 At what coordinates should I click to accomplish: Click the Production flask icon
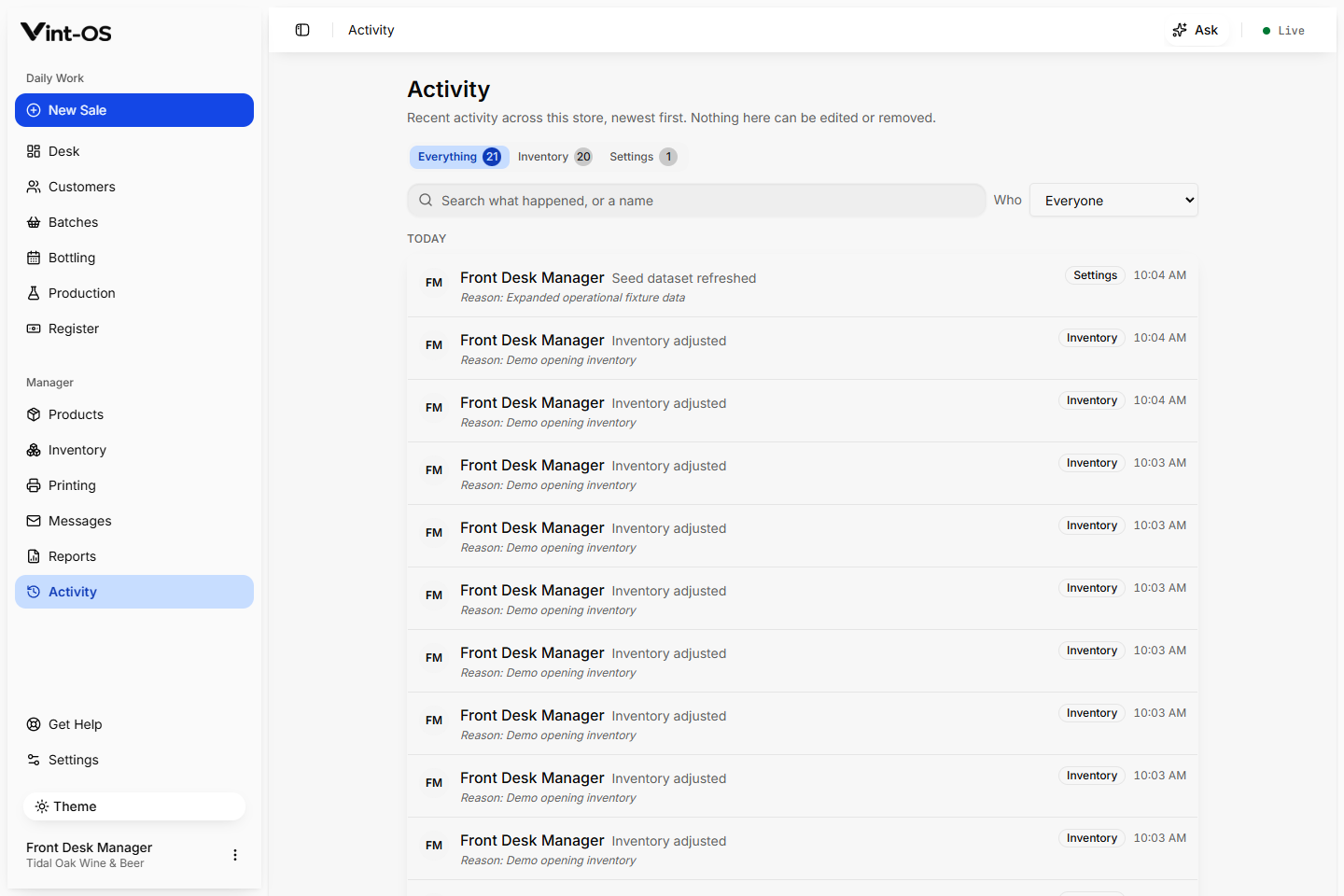[x=34, y=293]
